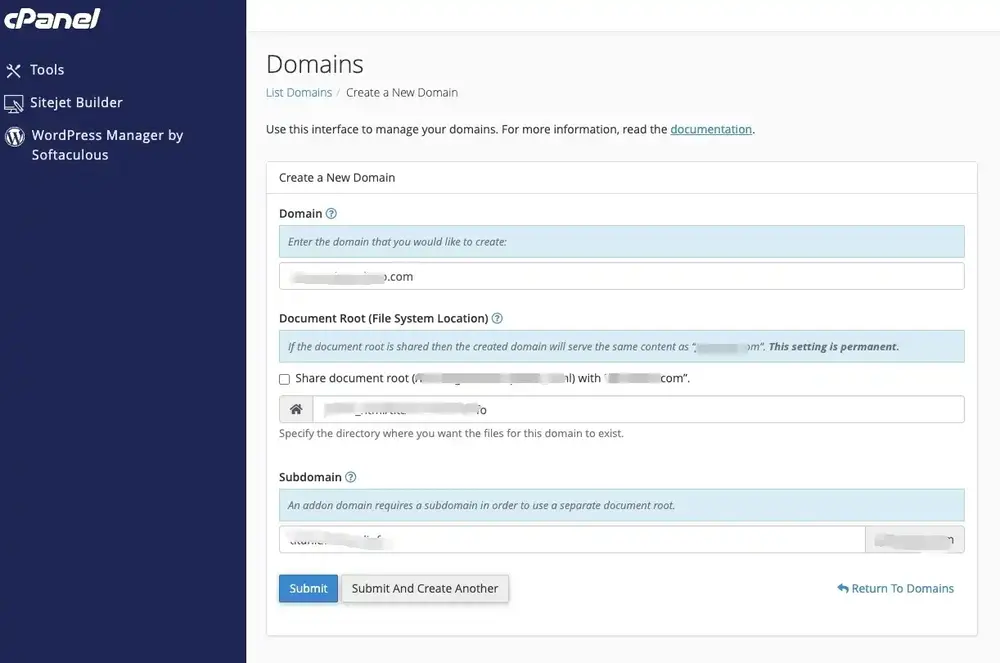Viewport: 1000px width, 663px height.
Task: Go to the List Domains breadcrumb
Action: click(298, 92)
